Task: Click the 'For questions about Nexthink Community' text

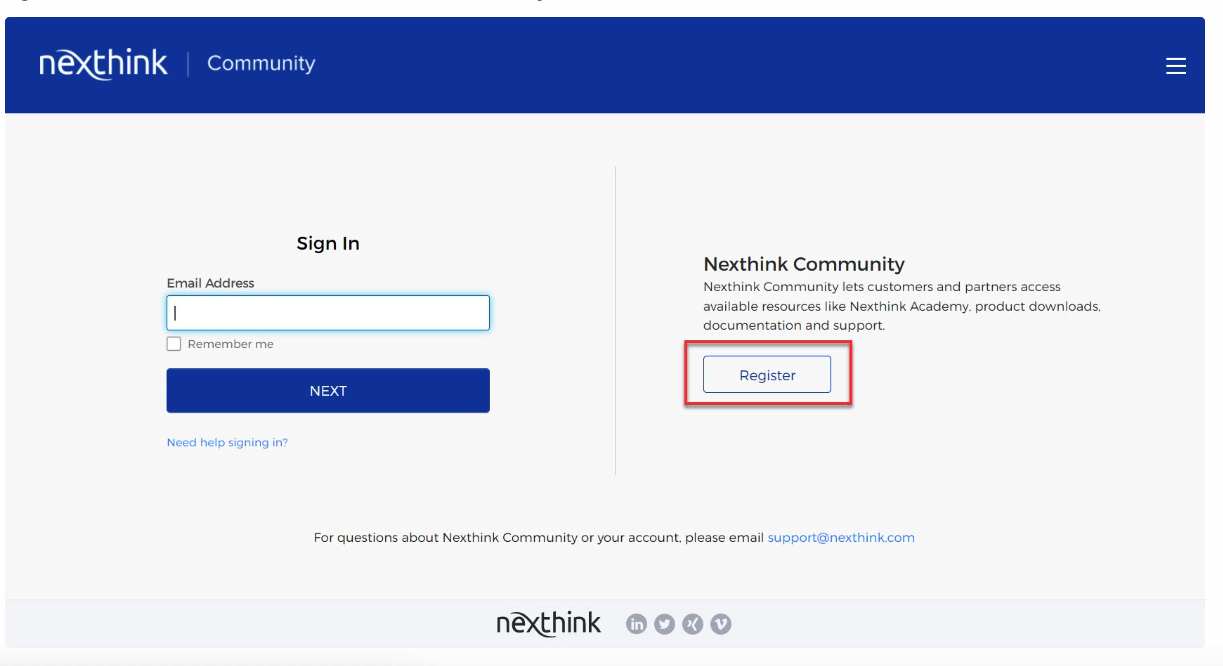Action: [538, 537]
